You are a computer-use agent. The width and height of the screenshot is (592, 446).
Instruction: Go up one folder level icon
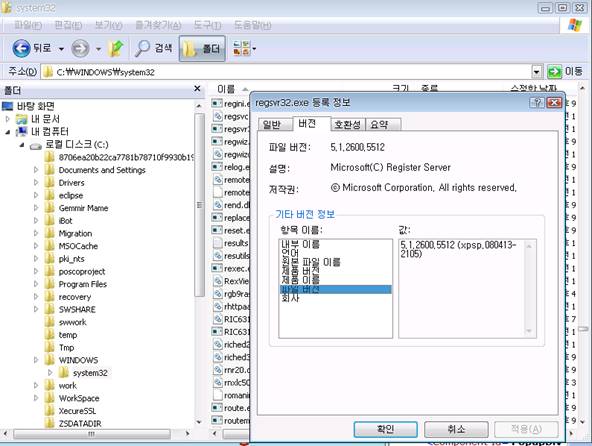click(116, 48)
